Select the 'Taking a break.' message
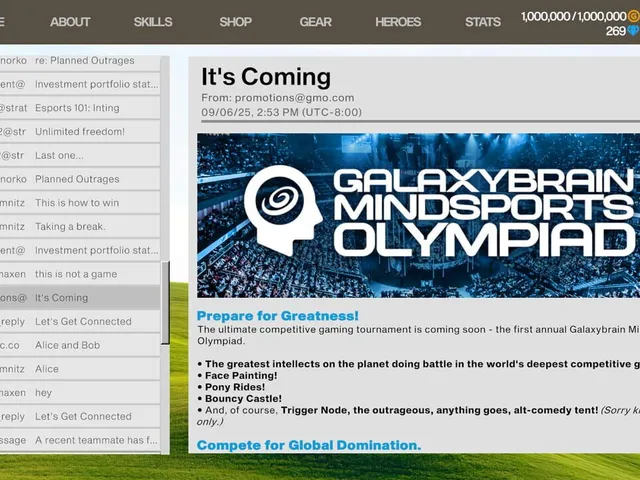640x480 pixels. point(80,227)
